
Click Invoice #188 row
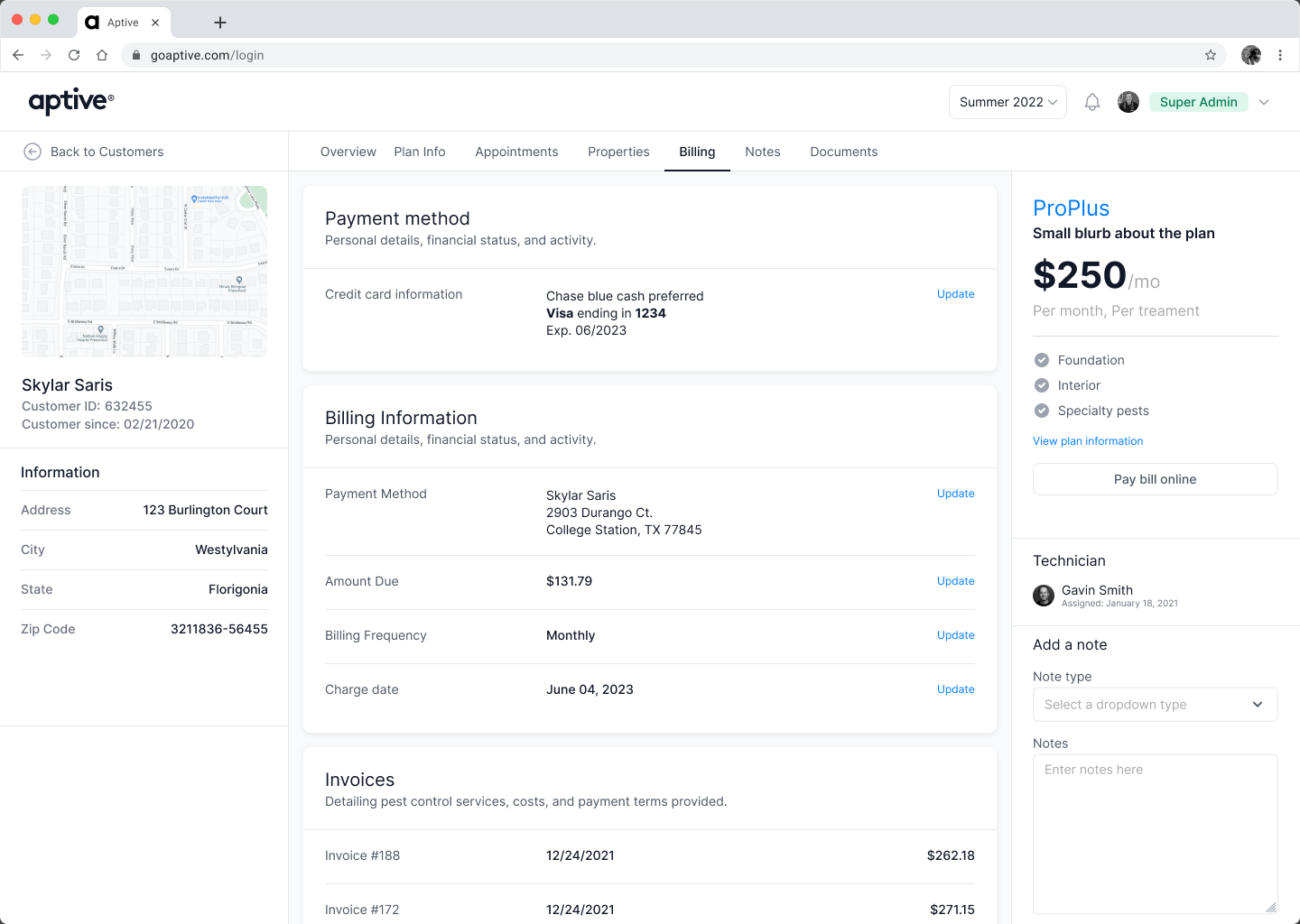tap(650, 855)
